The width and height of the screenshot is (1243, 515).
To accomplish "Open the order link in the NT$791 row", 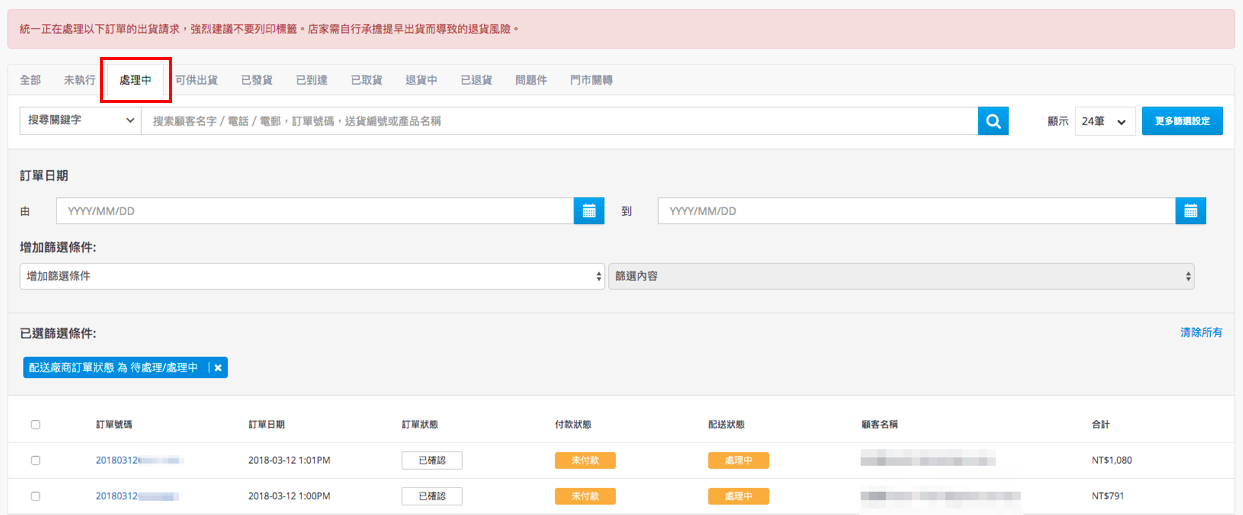I will [138, 496].
